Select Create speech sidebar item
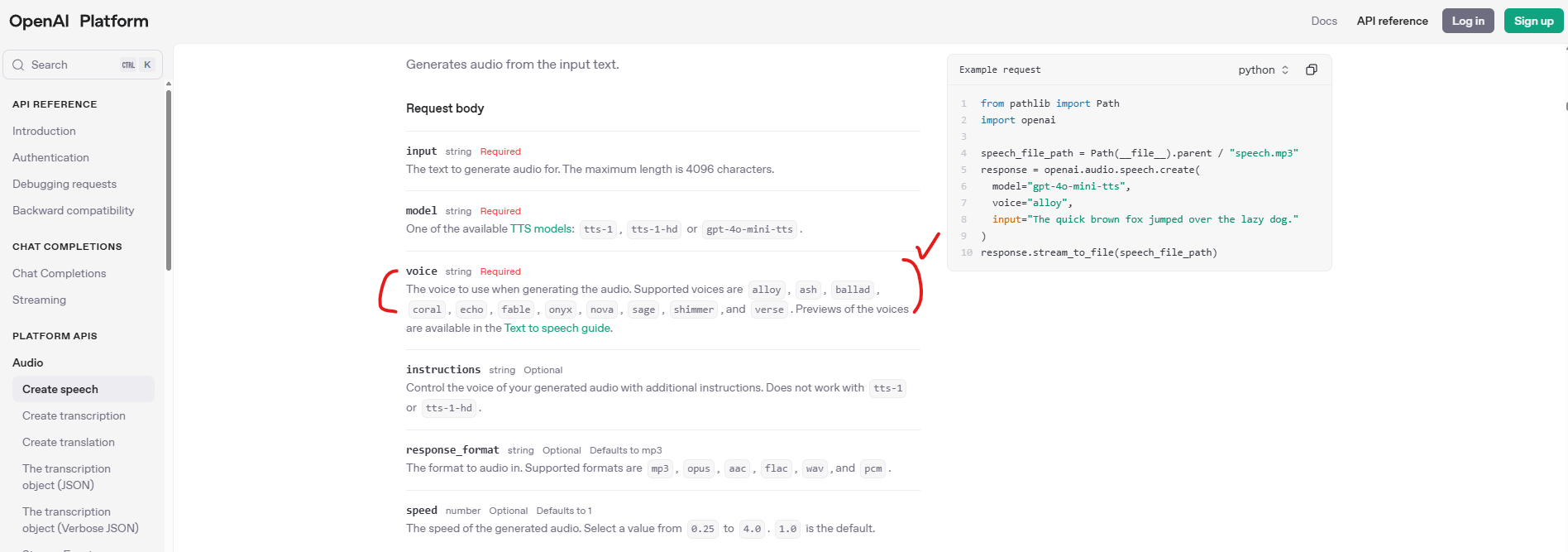Viewport: 1568px width, 552px height. [x=83, y=389]
